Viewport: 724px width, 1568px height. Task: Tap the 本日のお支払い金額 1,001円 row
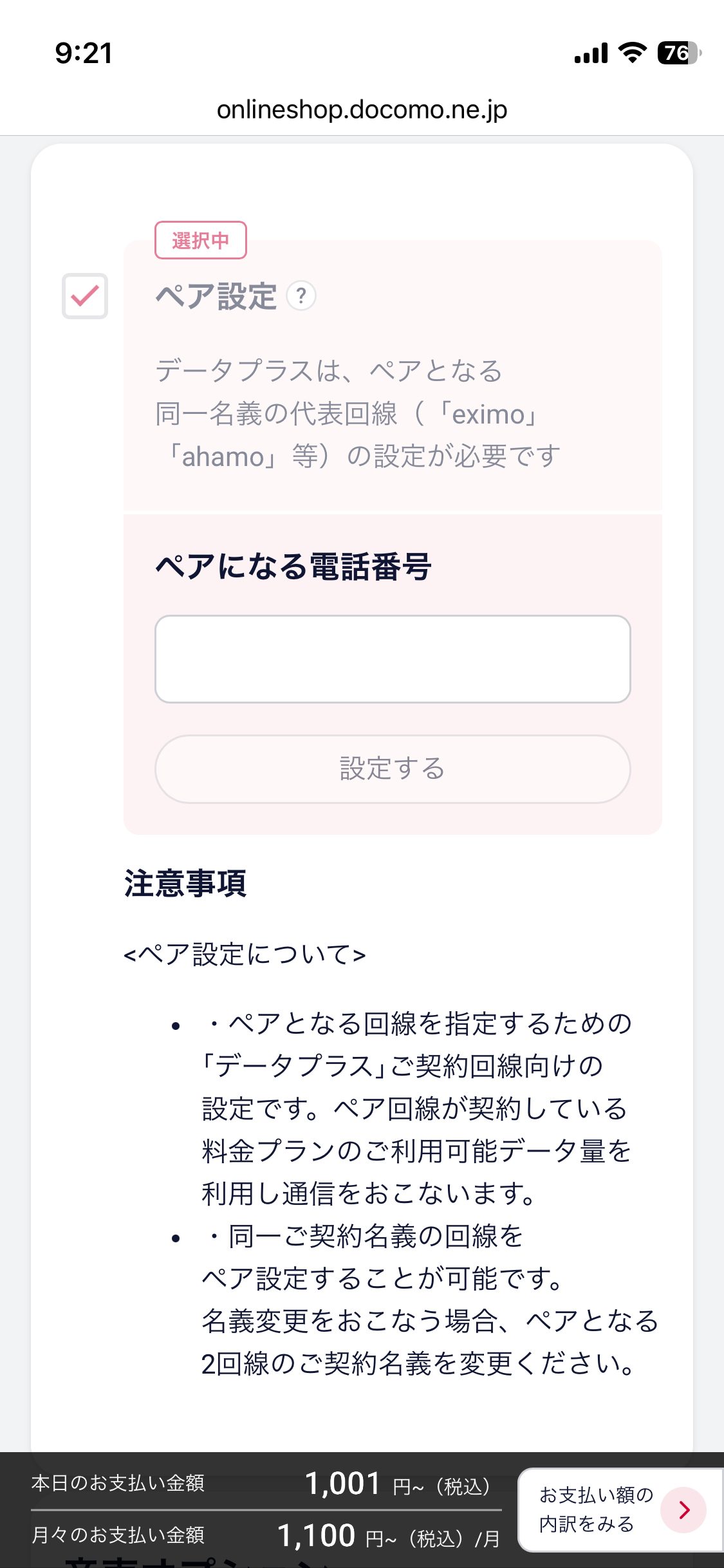265,1484
